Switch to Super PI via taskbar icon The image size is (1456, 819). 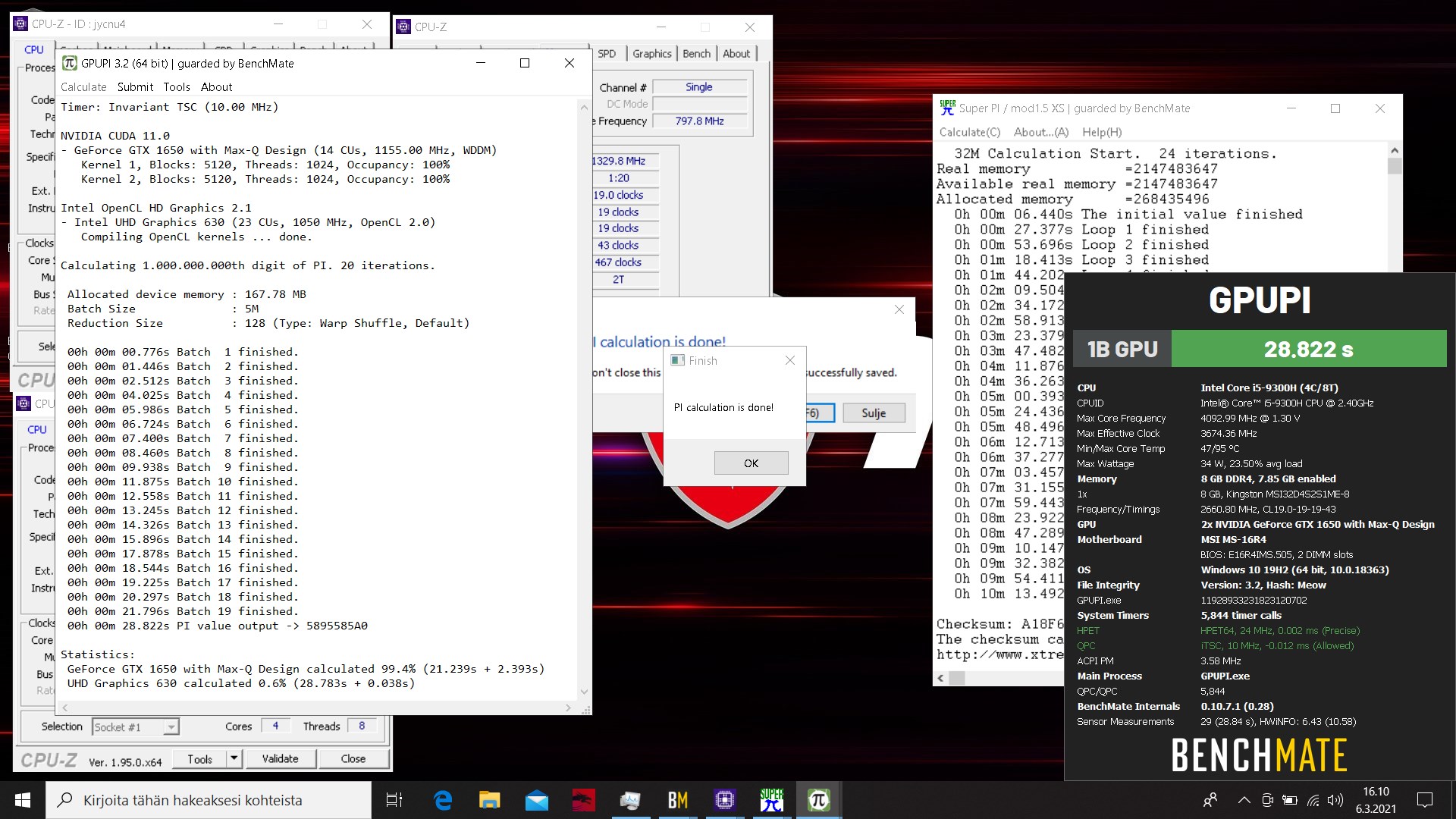[772, 800]
